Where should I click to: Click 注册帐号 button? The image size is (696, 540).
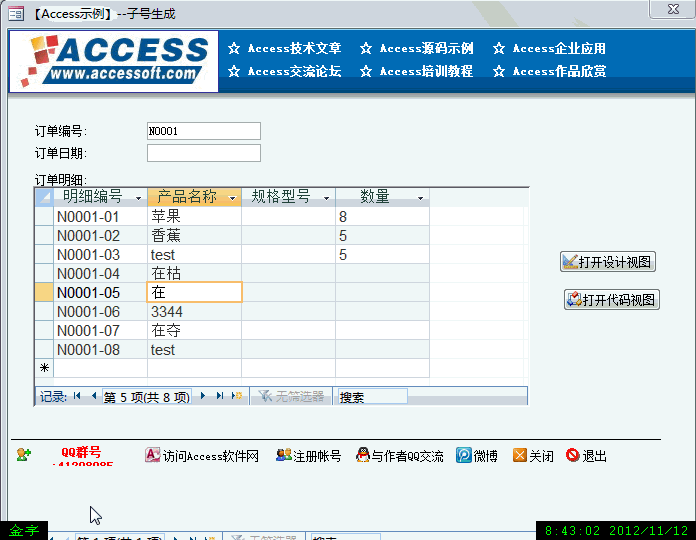308,456
